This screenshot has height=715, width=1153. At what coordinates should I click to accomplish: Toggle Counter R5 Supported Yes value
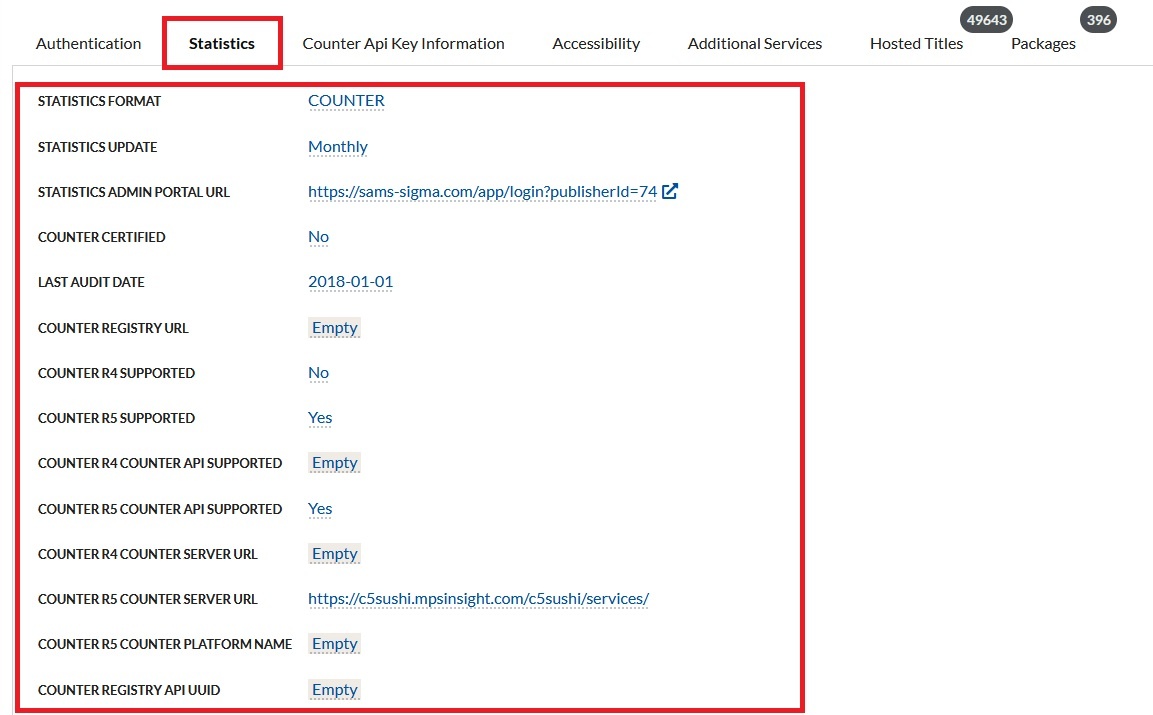320,418
